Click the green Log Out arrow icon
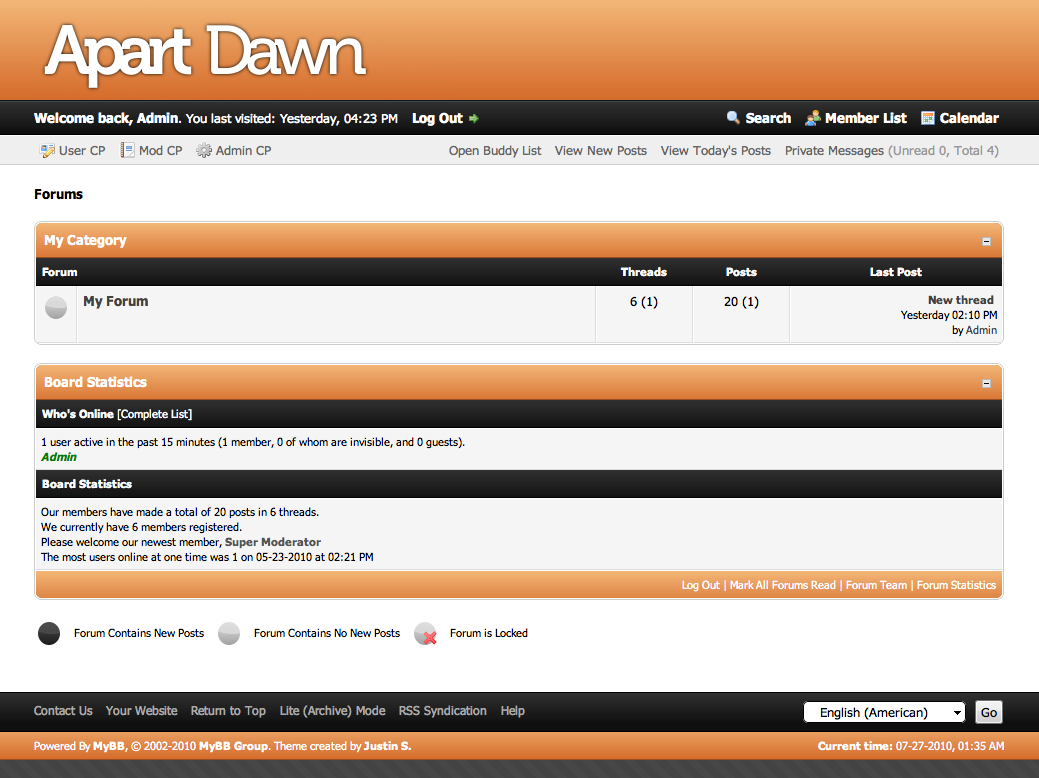The height and width of the screenshot is (778, 1039). point(474,119)
